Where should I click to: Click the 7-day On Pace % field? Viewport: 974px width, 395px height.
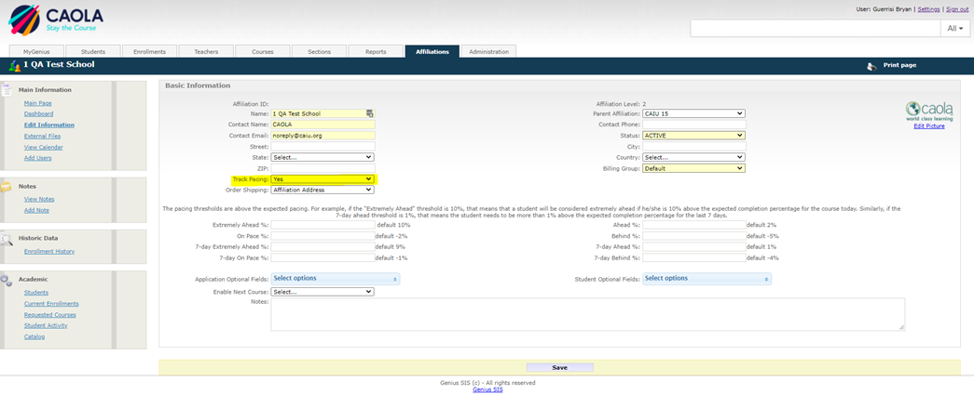(323, 258)
